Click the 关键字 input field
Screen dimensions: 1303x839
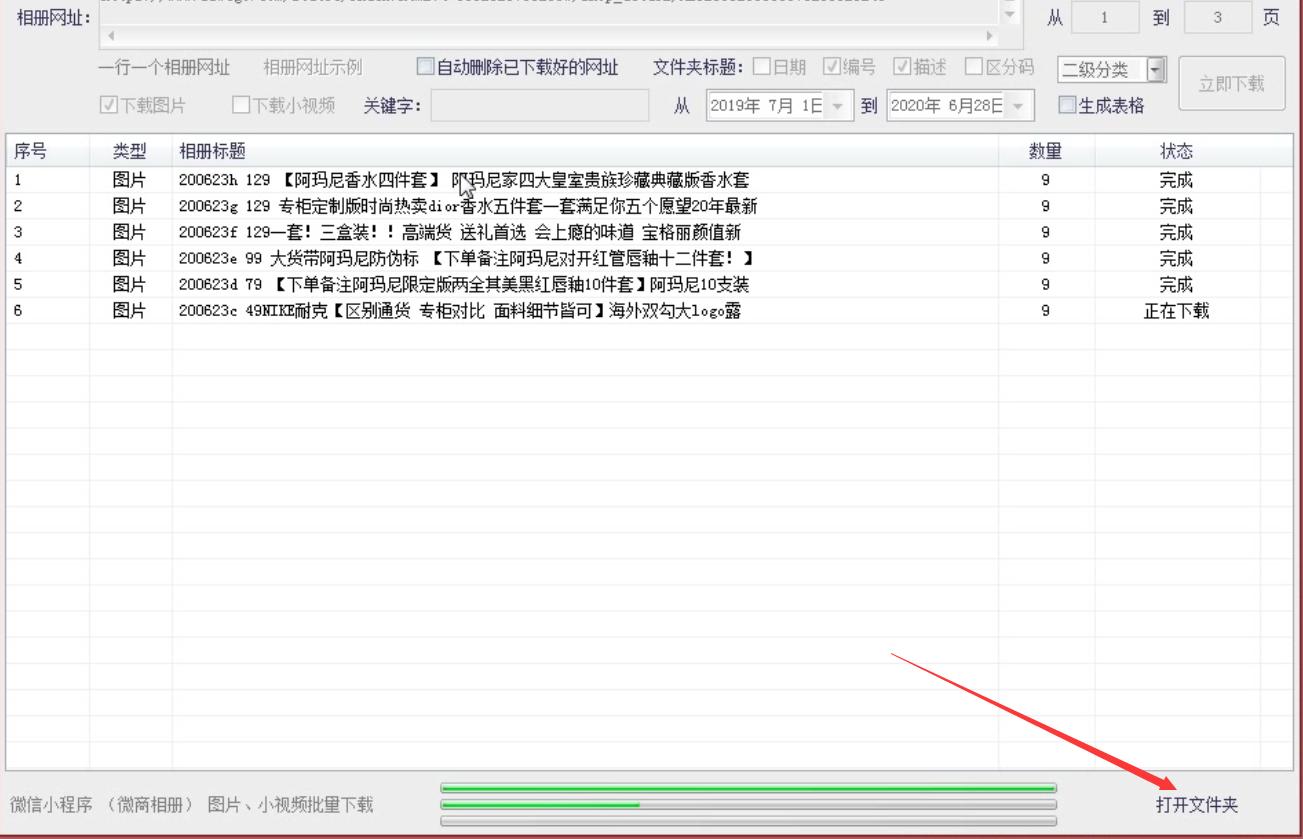(540, 105)
